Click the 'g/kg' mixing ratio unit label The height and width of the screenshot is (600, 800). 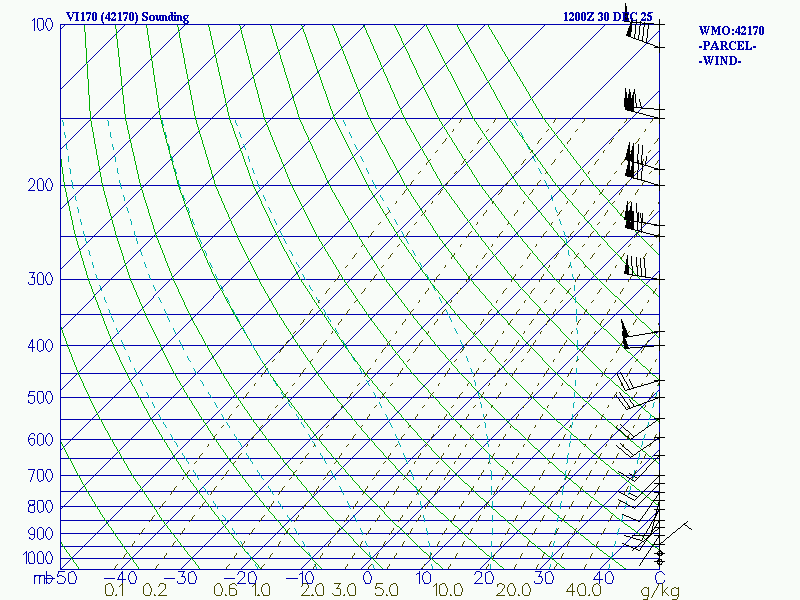(660, 591)
